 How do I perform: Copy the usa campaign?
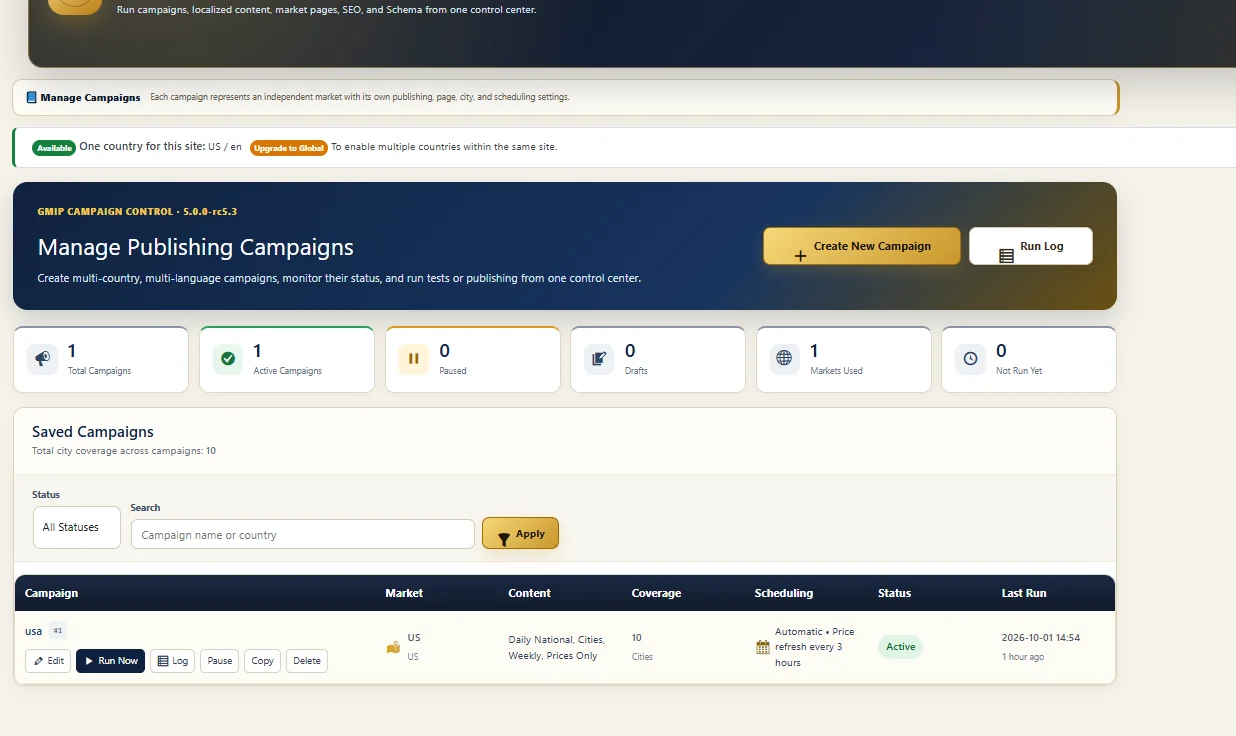[263, 661]
